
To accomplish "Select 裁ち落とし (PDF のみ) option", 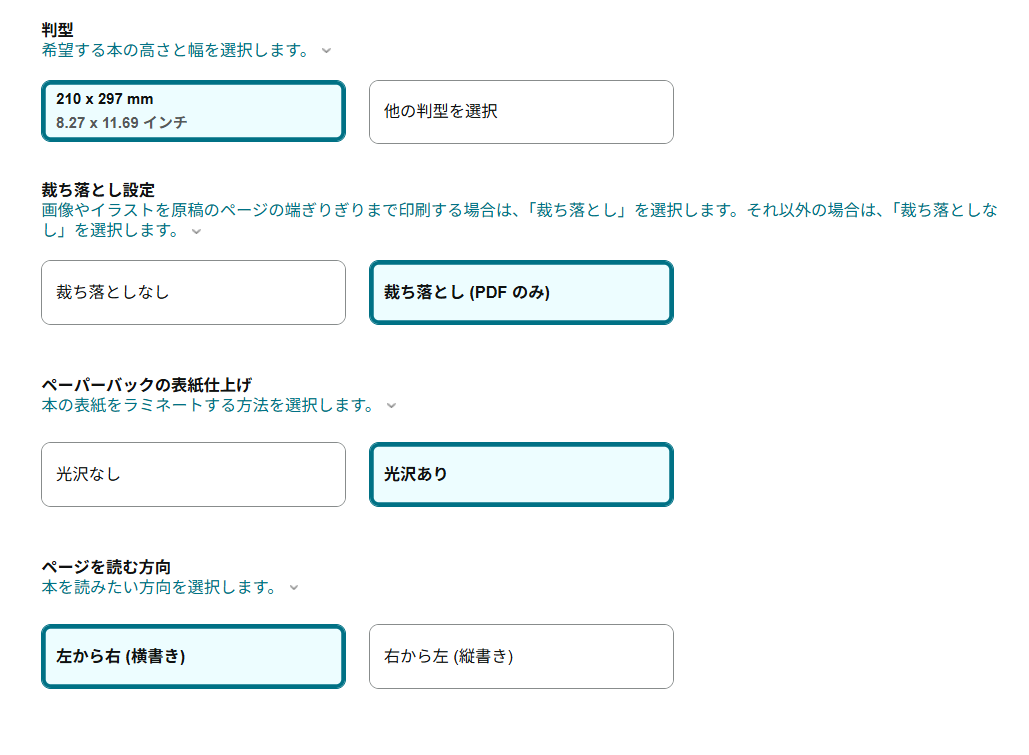I will pos(521,293).
